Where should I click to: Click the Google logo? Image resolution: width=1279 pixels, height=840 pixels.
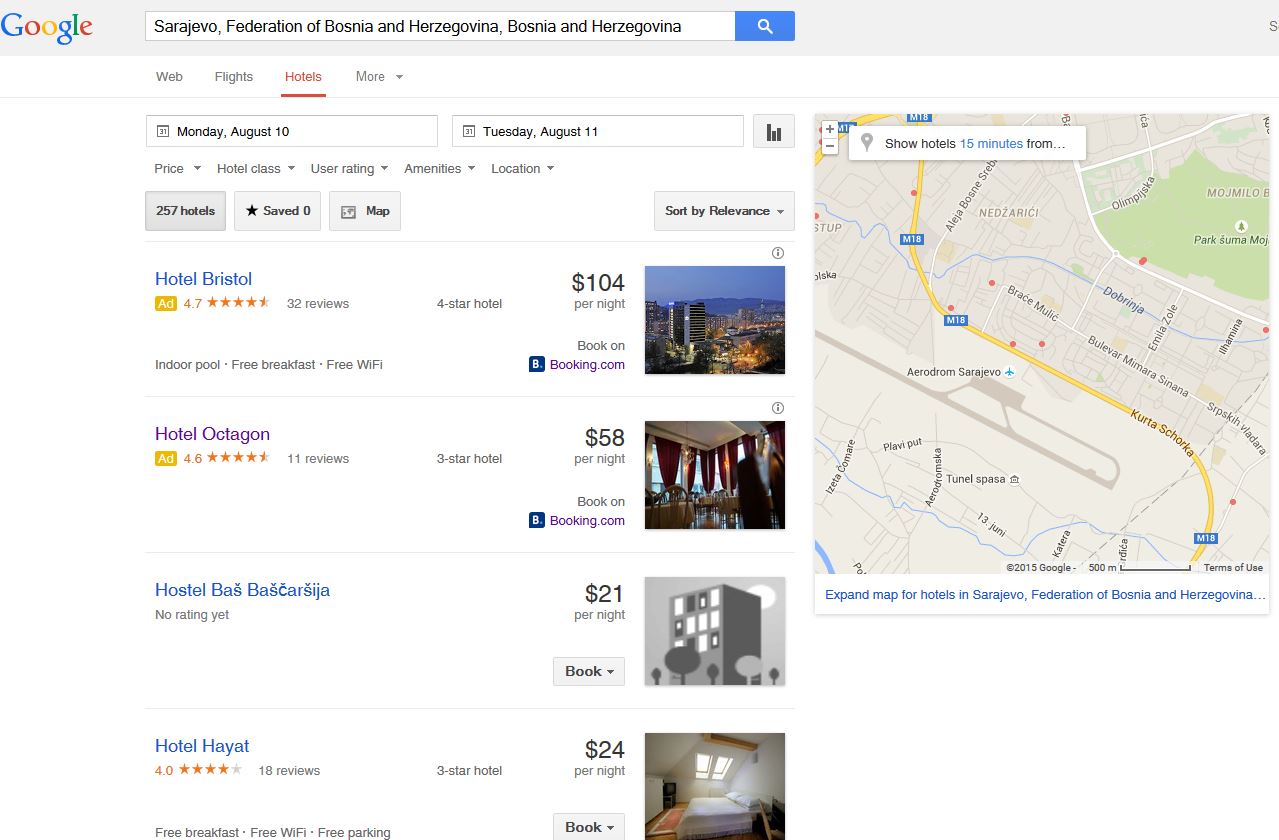tap(47, 28)
